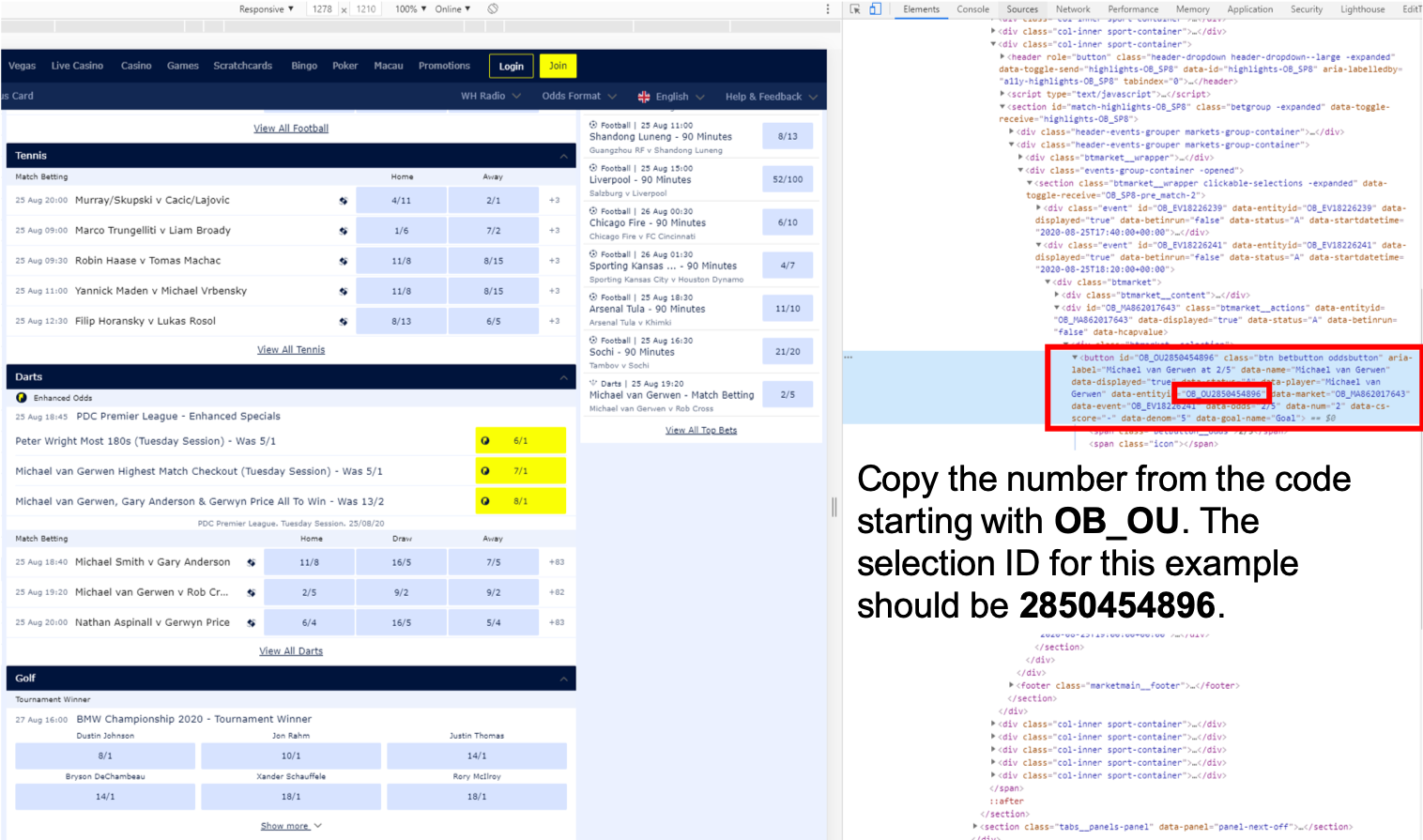Open the WH Radio dropdown
Image resolution: width=1423 pixels, height=840 pixels.
[491, 96]
